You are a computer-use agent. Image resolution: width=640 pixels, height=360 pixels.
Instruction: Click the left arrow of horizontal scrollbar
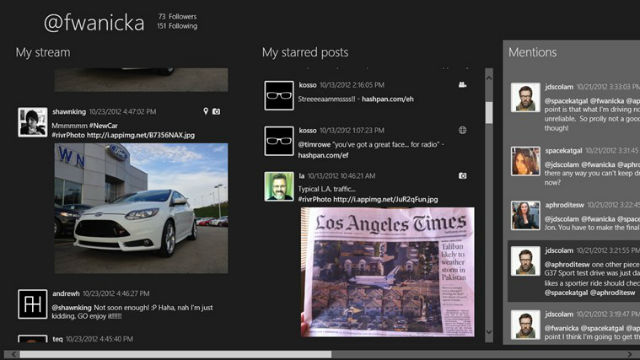pyautogui.click(x=13, y=354)
